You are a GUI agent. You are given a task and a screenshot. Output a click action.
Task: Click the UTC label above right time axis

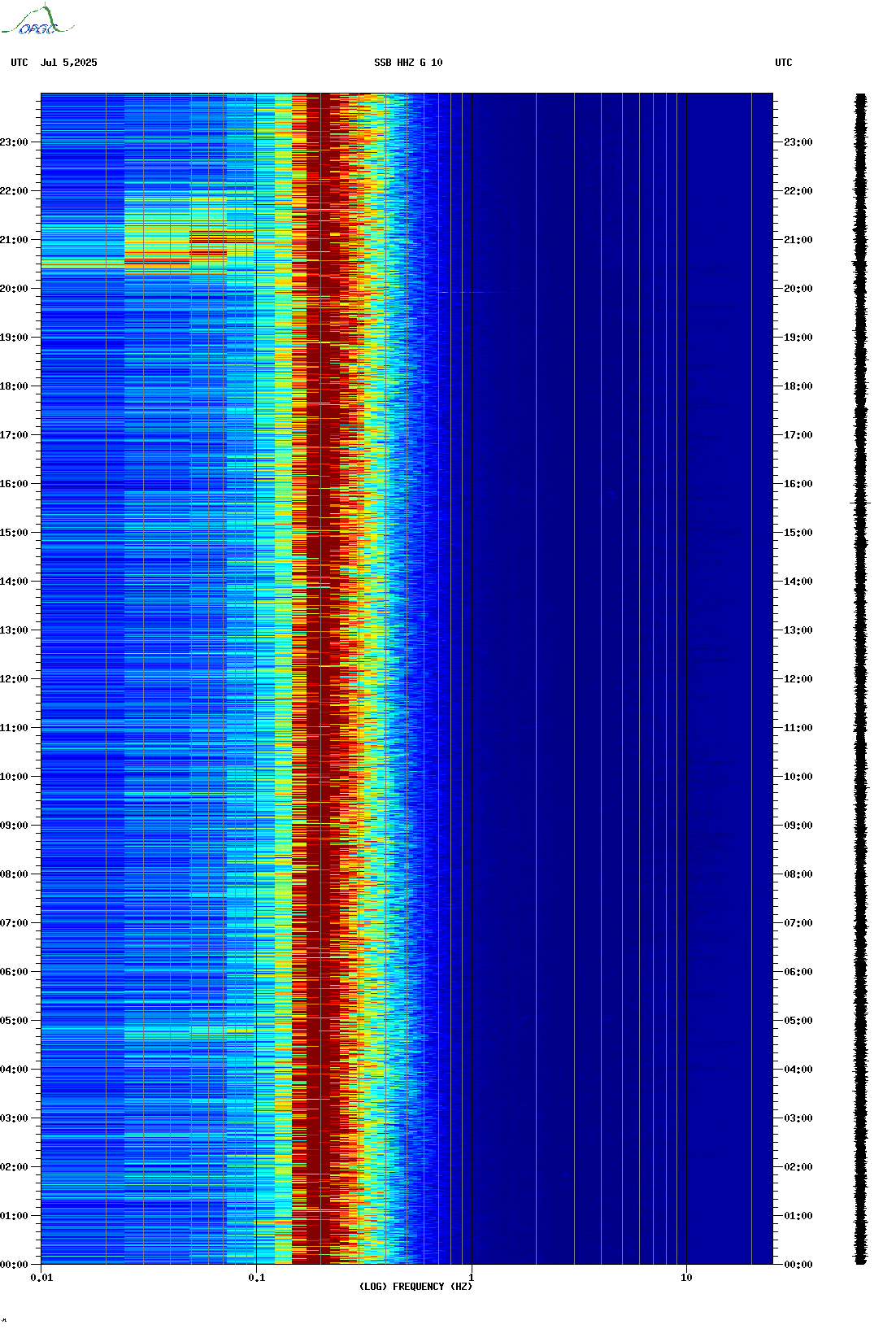pyautogui.click(x=783, y=63)
